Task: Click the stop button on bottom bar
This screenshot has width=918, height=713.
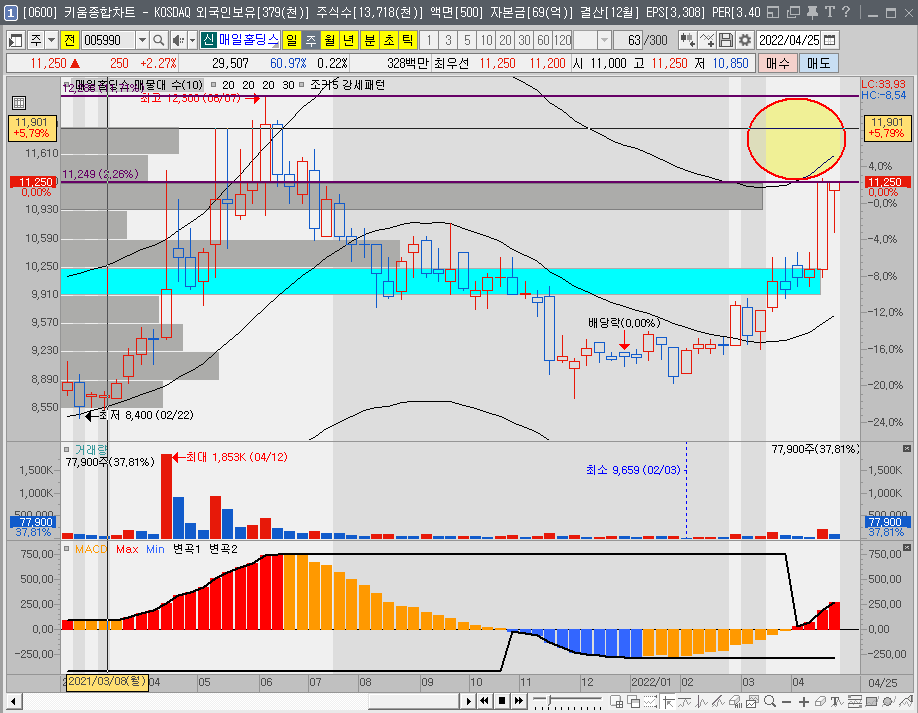Action: point(502,701)
